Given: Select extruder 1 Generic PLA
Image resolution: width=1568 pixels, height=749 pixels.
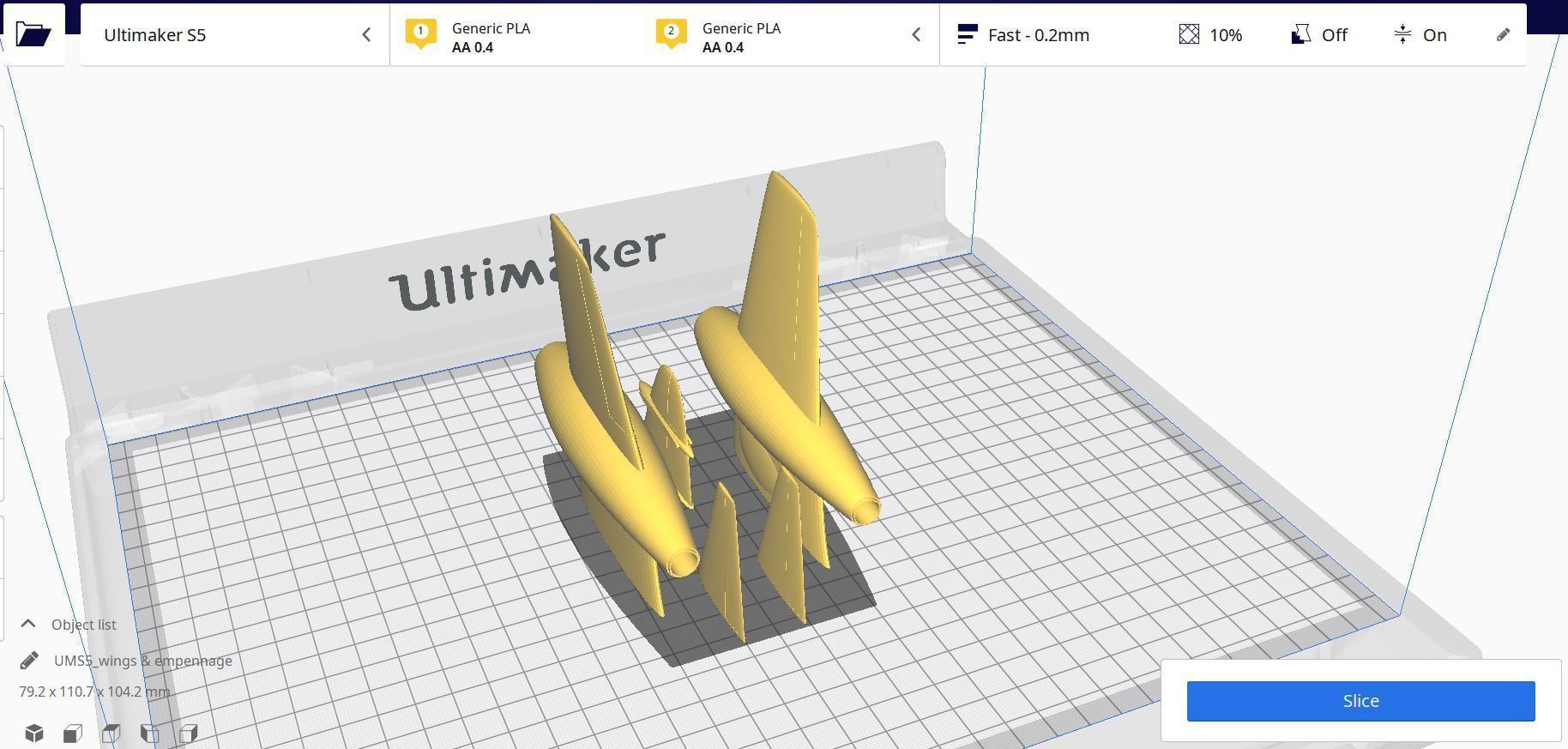Looking at the screenshot, I should (x=467, y=37).
